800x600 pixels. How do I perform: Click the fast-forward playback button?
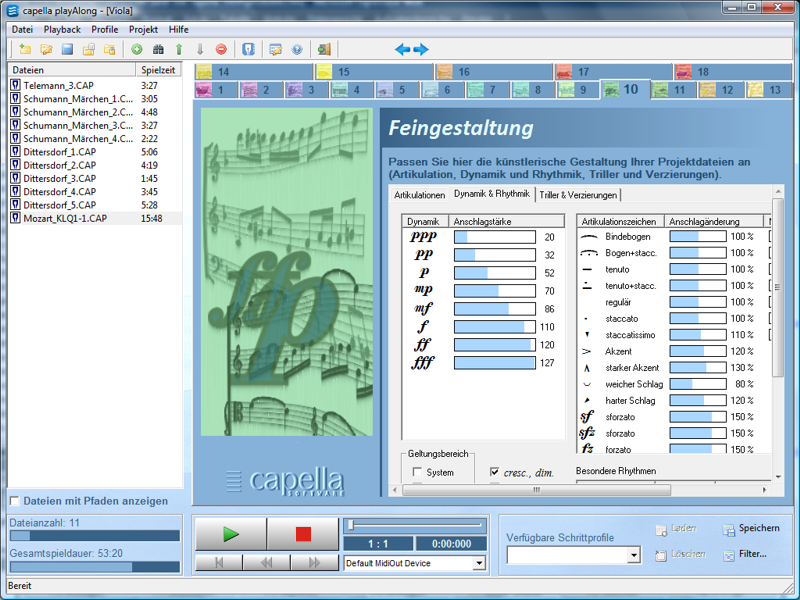tap(314, 562)
